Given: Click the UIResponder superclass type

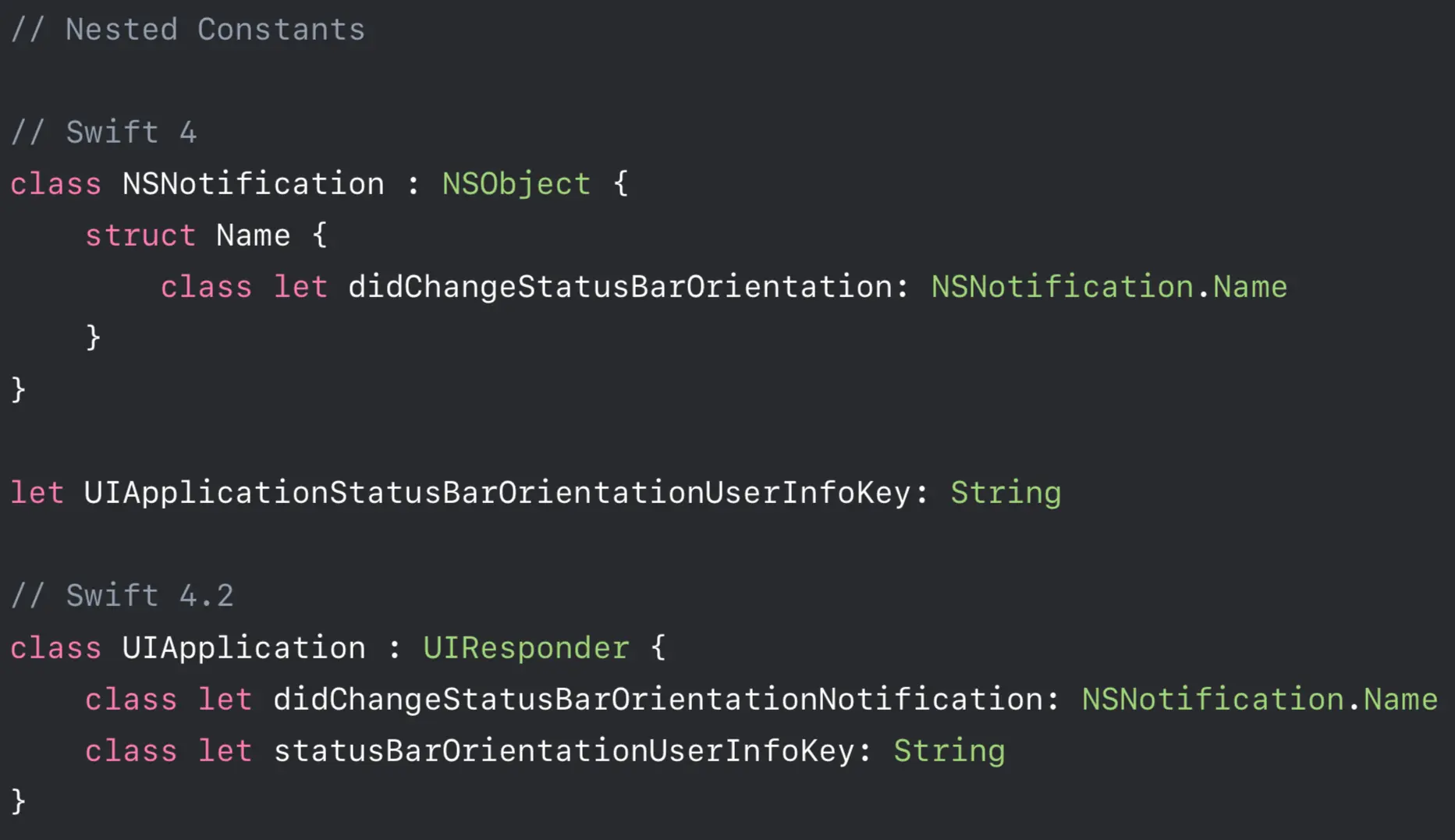Looking at the screenshot, I should [x=527, y=648].
